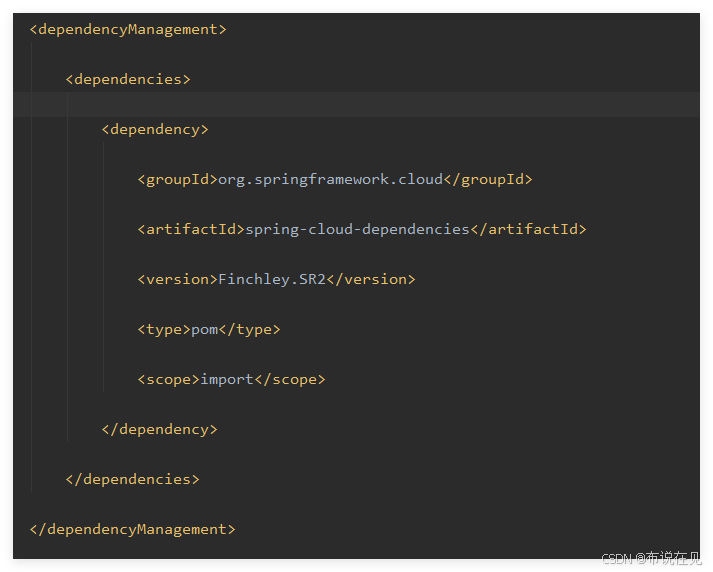Click the opening dependencyManagement tag
The width and height of the screenshot is (713, 572).
128,30
